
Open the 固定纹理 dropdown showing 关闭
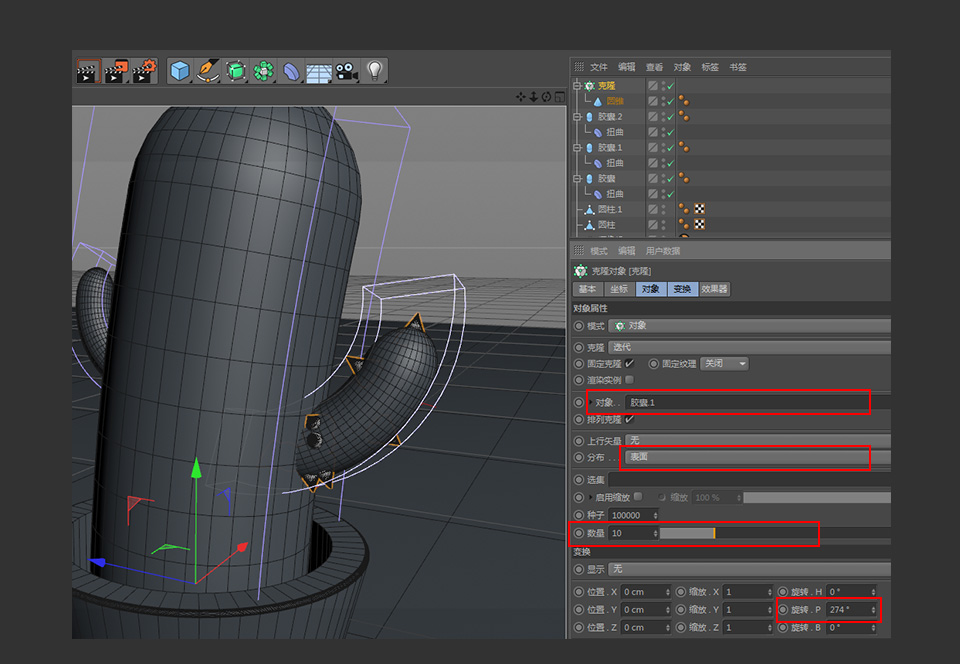pos(722,363)
